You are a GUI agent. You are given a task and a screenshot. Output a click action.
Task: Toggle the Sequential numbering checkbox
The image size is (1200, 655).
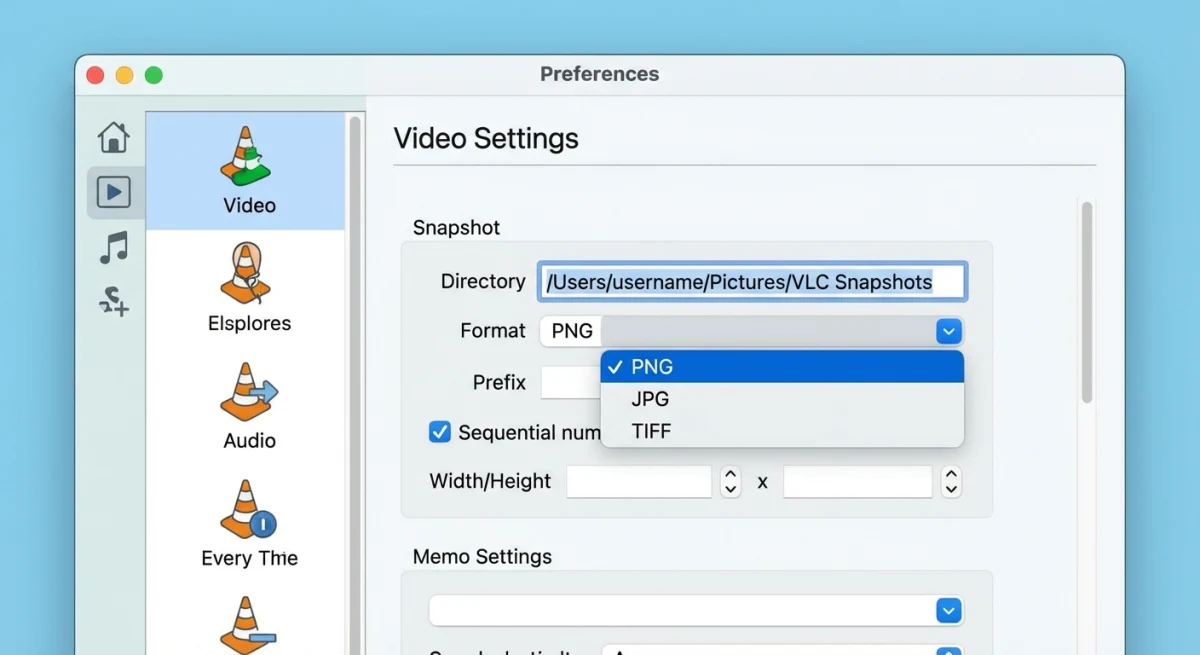pyautogui.click(x=440, y=432)
